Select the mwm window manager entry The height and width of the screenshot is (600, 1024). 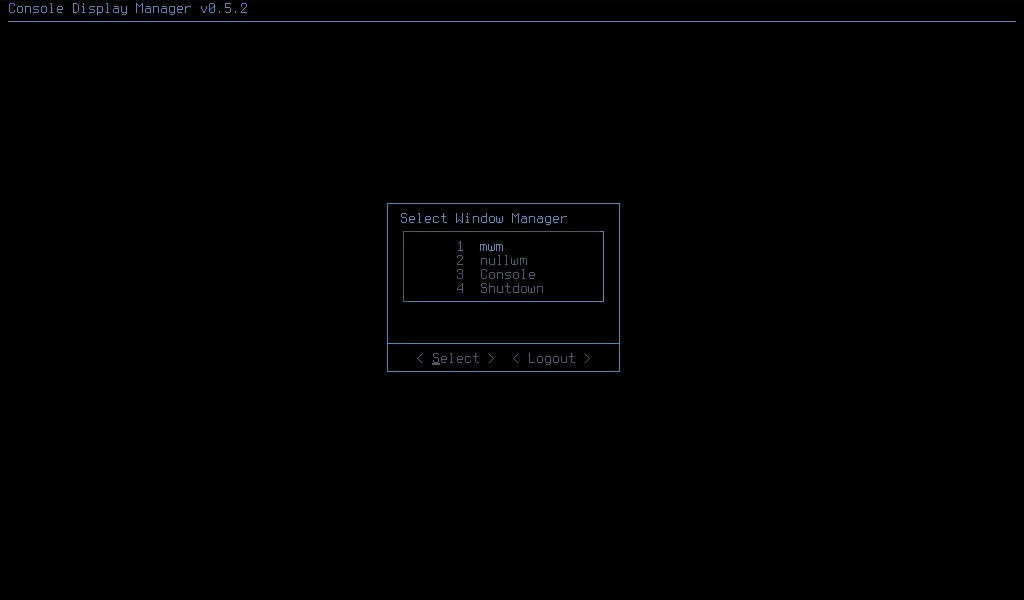pyautogui.click(x=490, y=246)
